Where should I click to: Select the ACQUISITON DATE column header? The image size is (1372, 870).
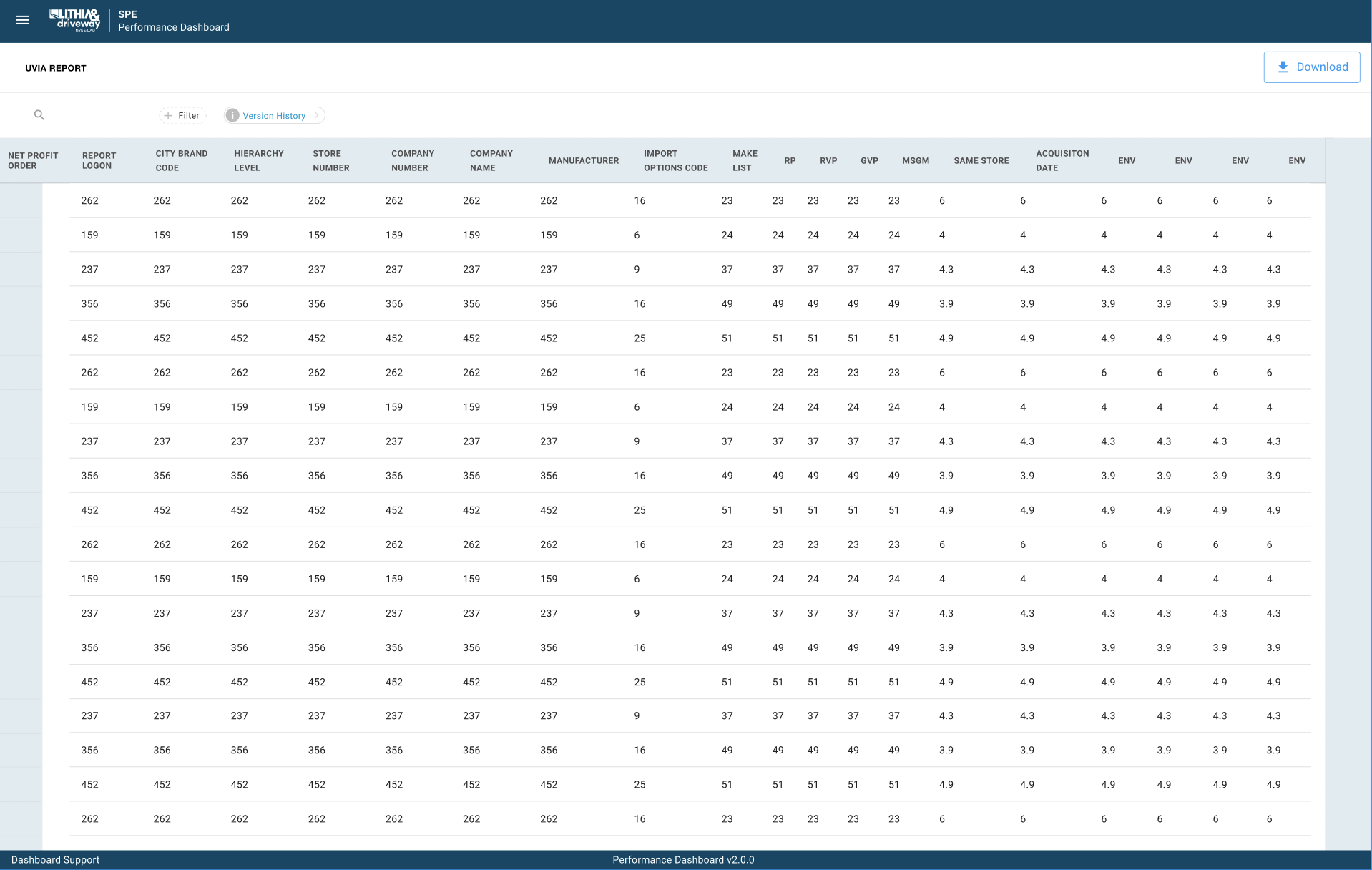pos(1062,160)
